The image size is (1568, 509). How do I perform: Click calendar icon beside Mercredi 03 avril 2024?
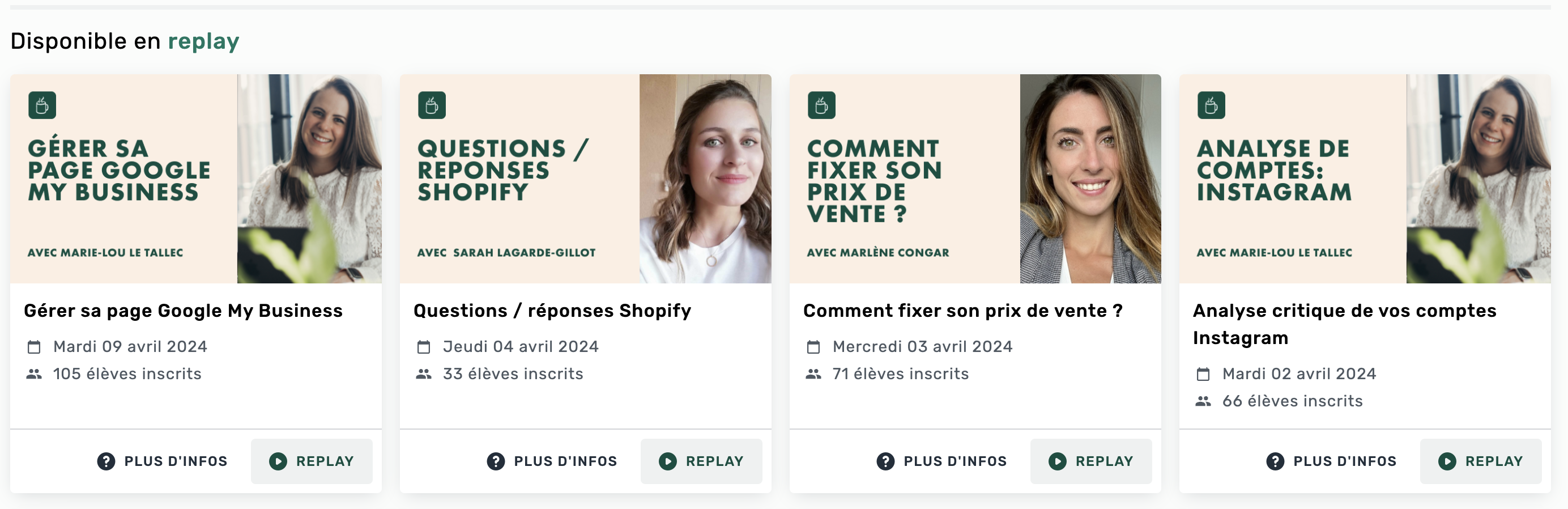tap(813, 347)
